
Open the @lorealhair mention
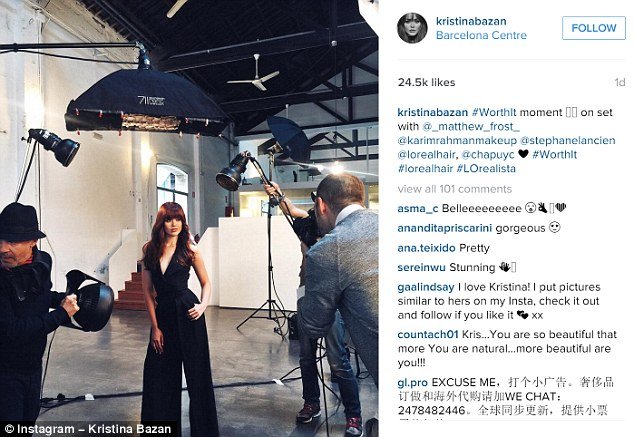(x=427, y=155)
